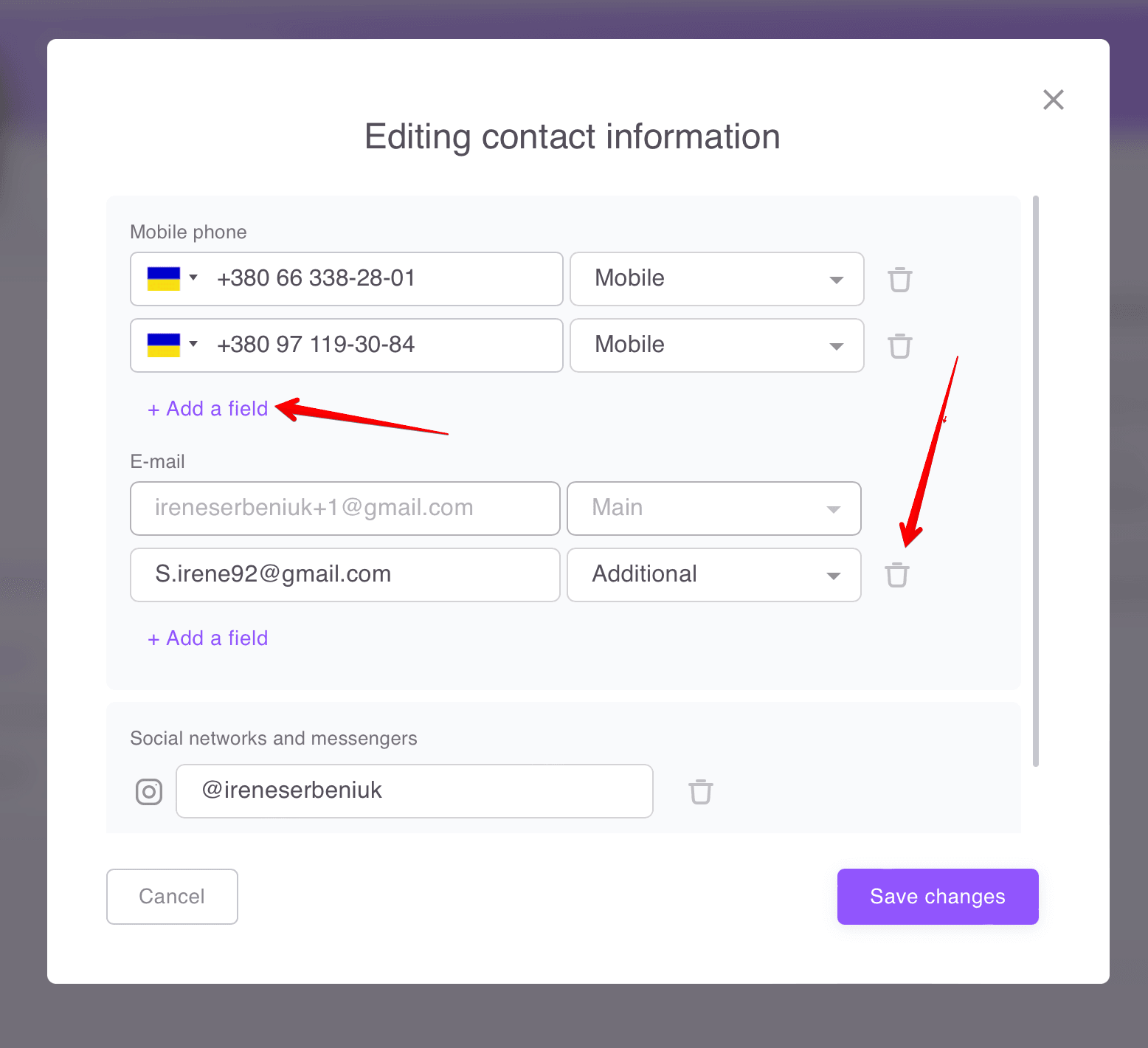1148x1048 pixels.
Task: Delete the +380 97 119-30-84 phone number
Action: pos(899,346)
